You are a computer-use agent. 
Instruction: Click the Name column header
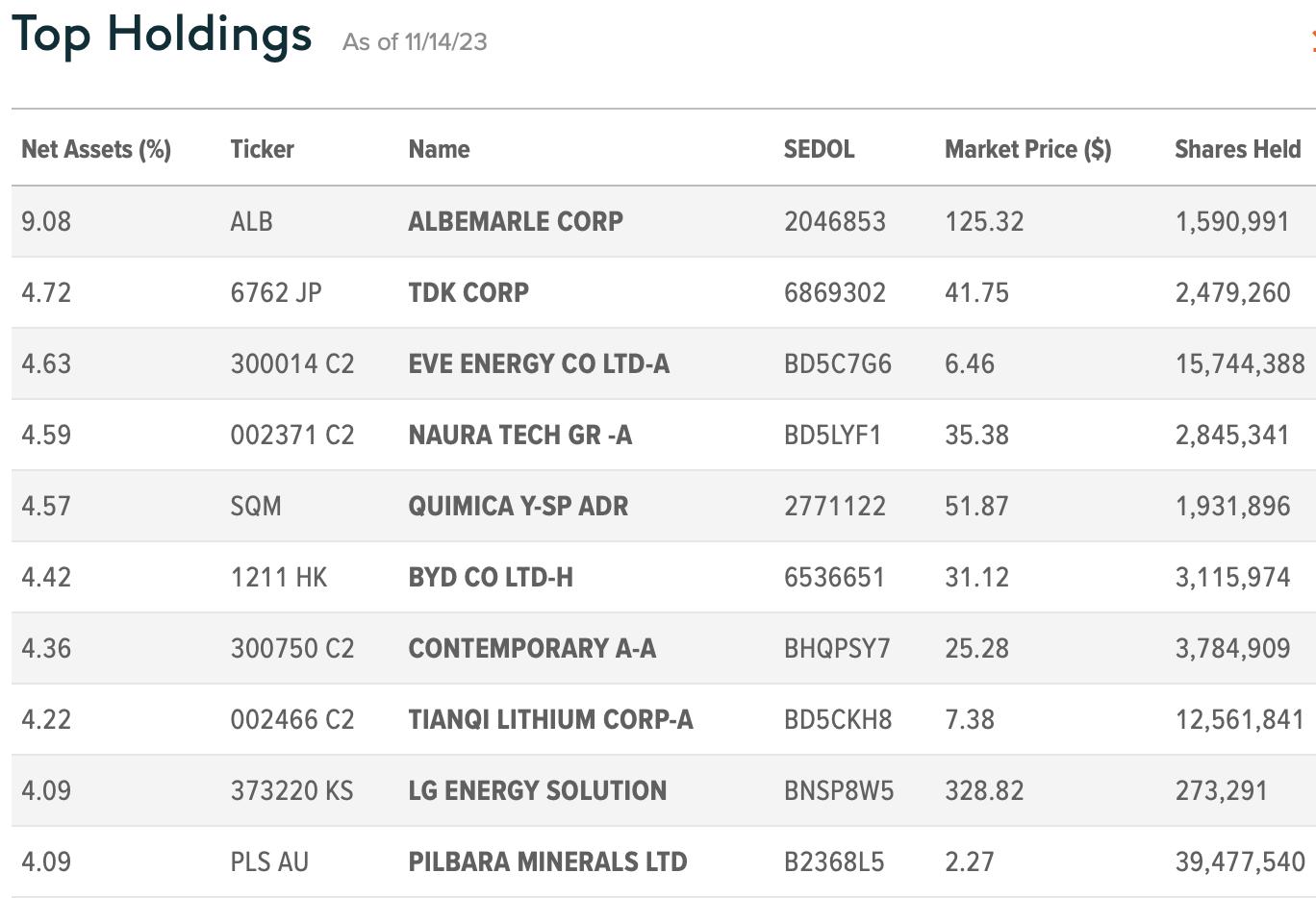[x=439, y=149]
